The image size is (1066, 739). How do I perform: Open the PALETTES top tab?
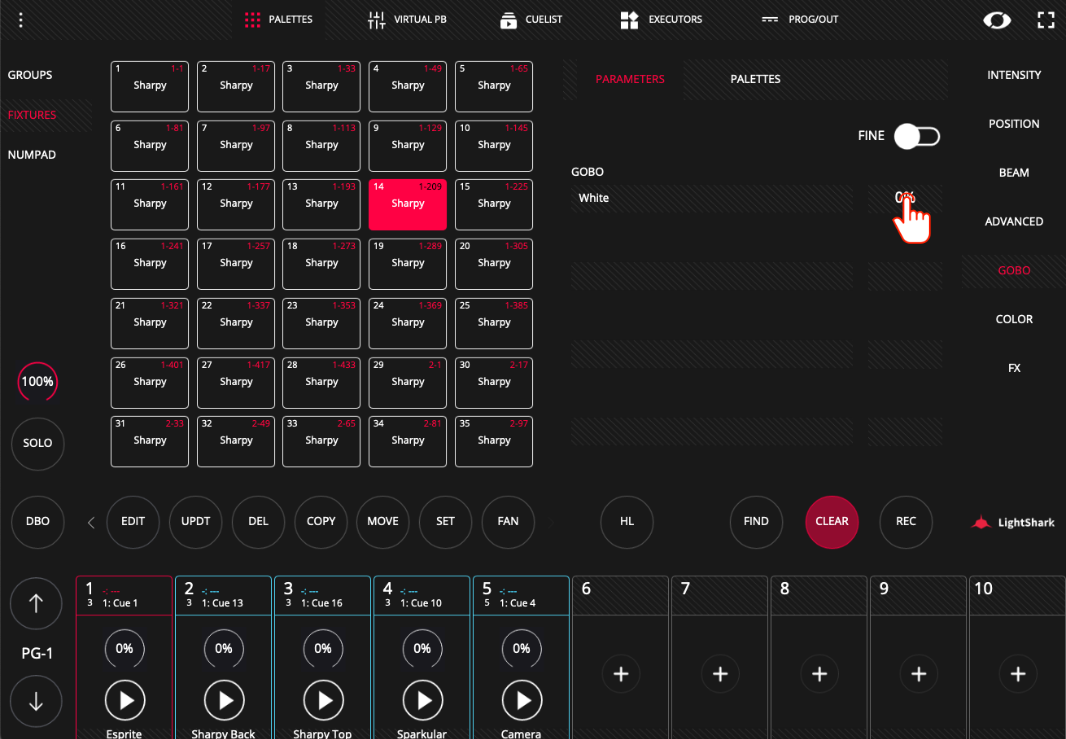point(279,20)
